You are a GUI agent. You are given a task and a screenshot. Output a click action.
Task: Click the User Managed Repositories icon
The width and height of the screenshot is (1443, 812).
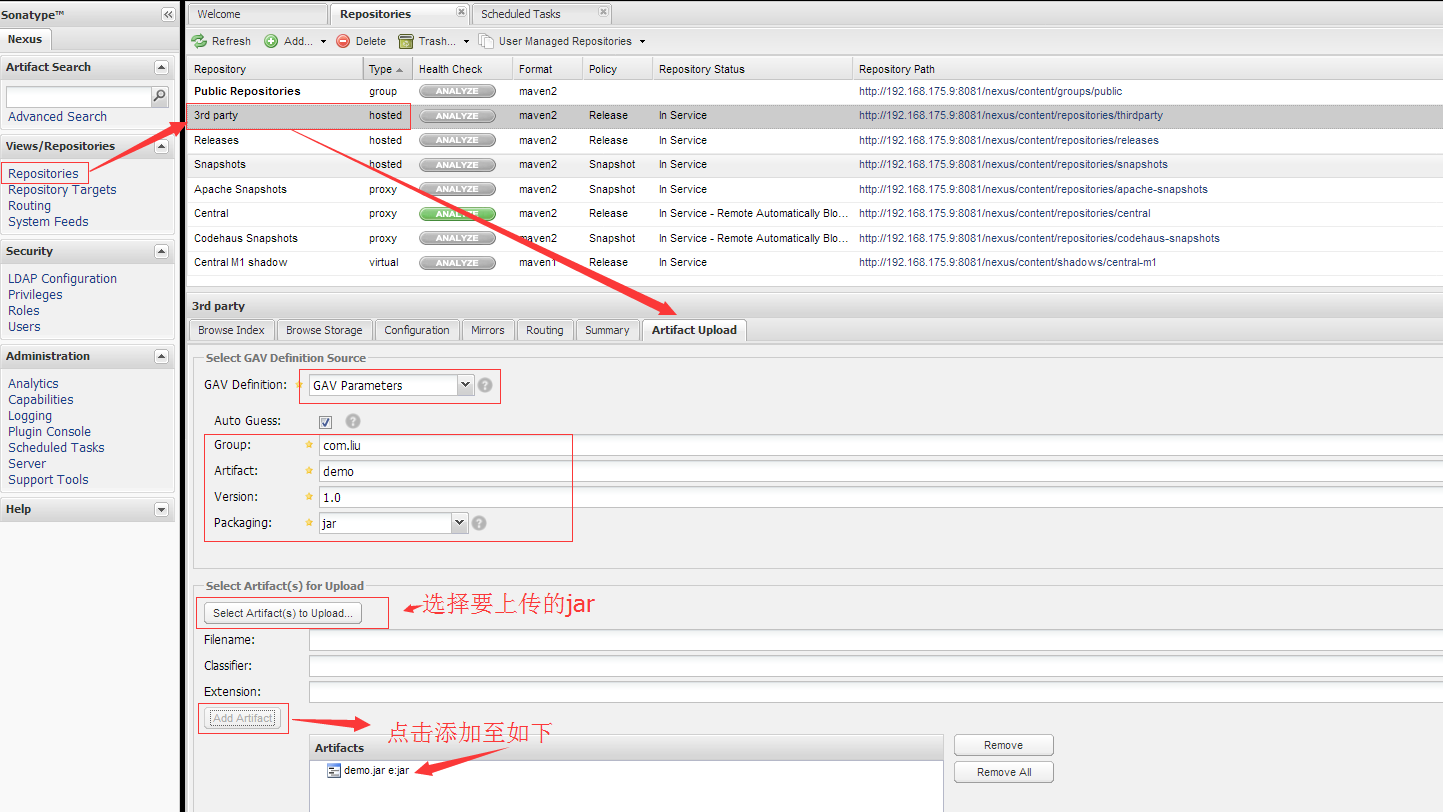coord(486,41)
